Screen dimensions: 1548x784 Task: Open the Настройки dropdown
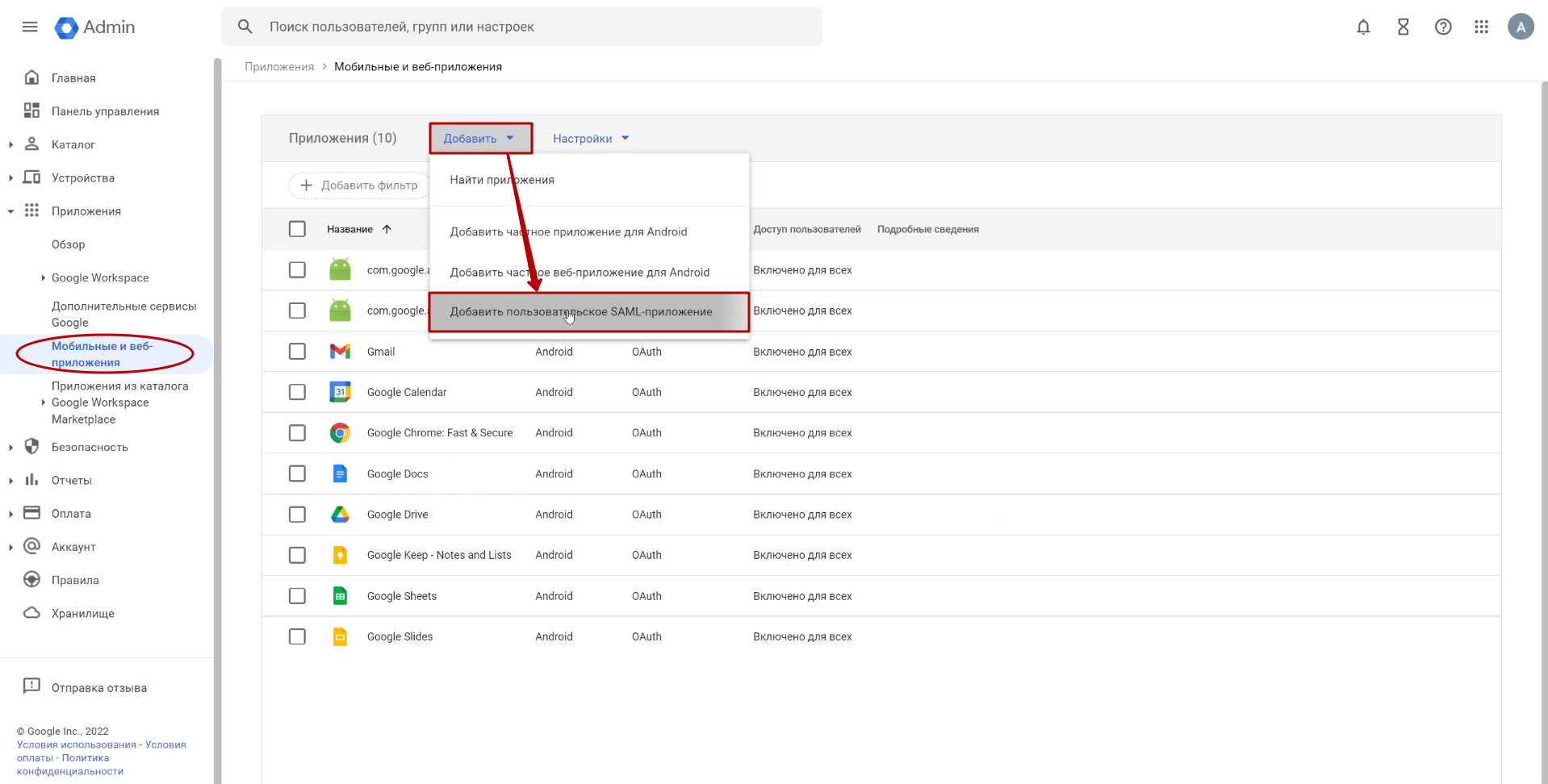click(x=590, y=139)
